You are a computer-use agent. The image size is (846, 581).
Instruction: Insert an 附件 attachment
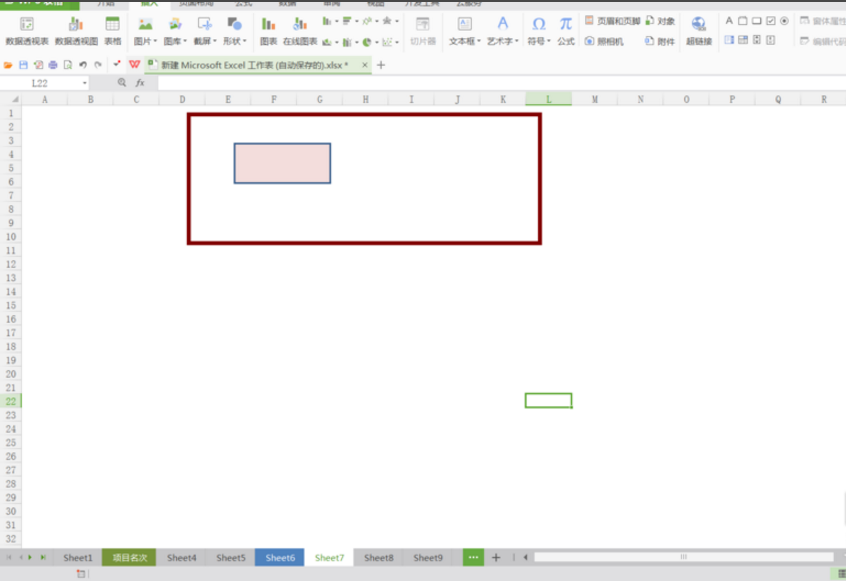click(x=660, y=41)
